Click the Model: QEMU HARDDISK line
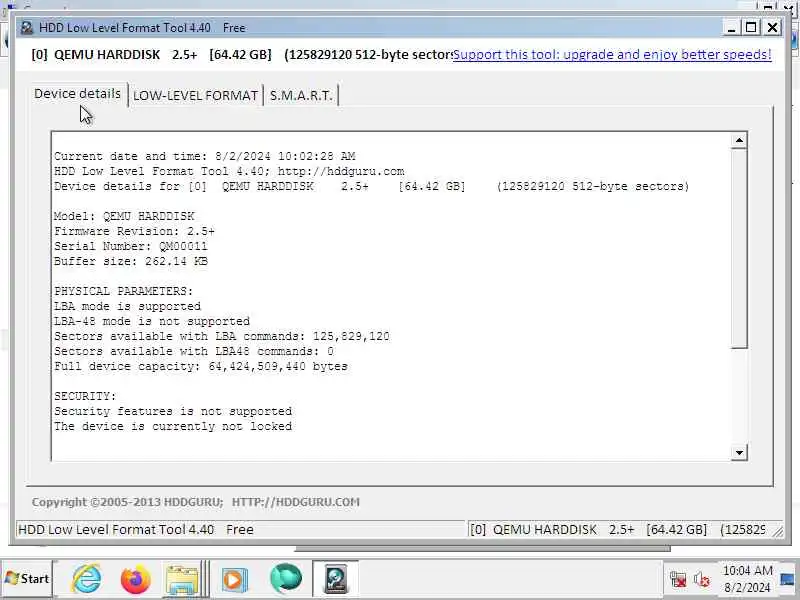This screenshot has width=800, height=600. (x=124, y=216)
